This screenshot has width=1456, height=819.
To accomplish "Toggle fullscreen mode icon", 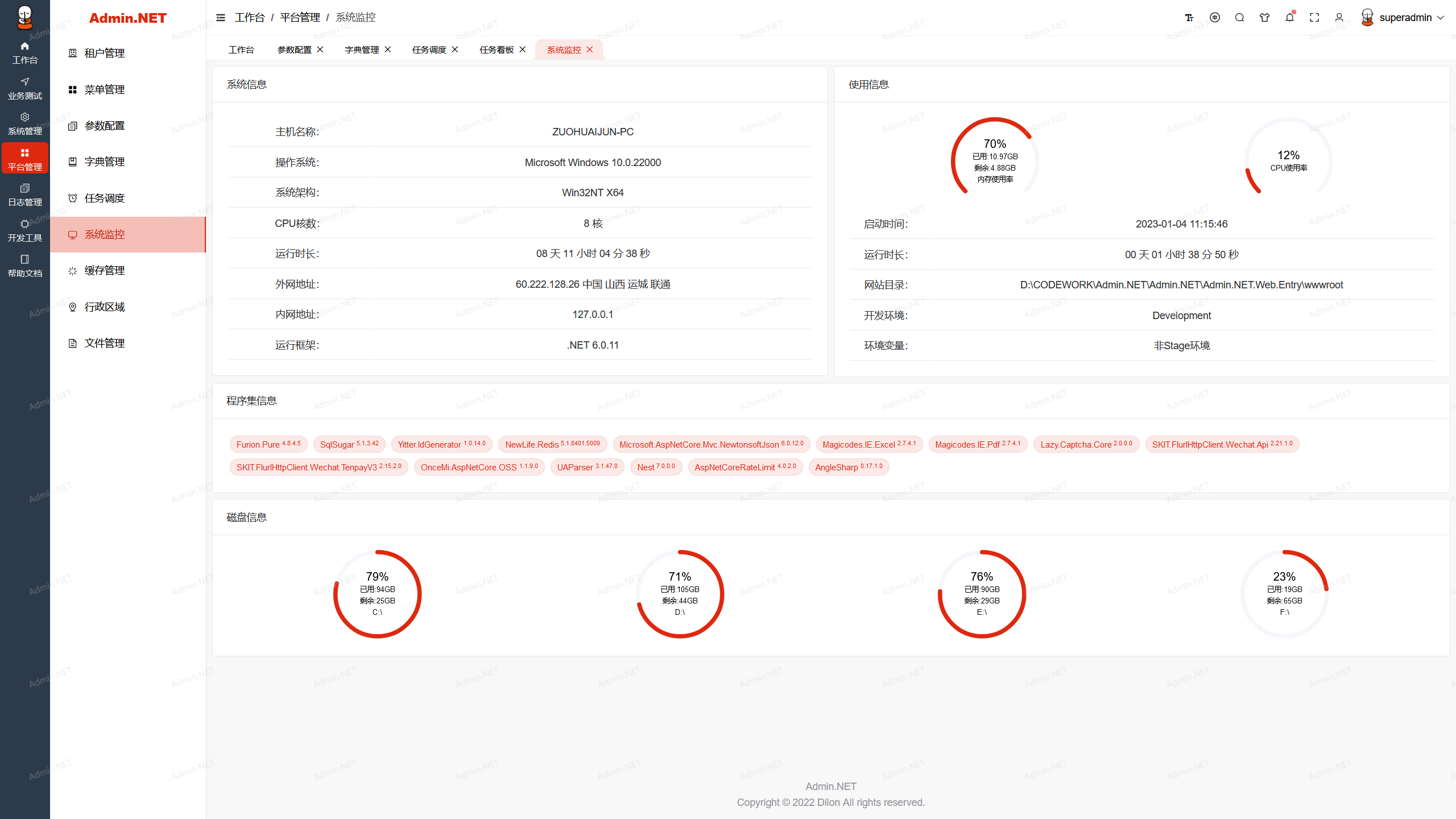I will coord(1314,18).
